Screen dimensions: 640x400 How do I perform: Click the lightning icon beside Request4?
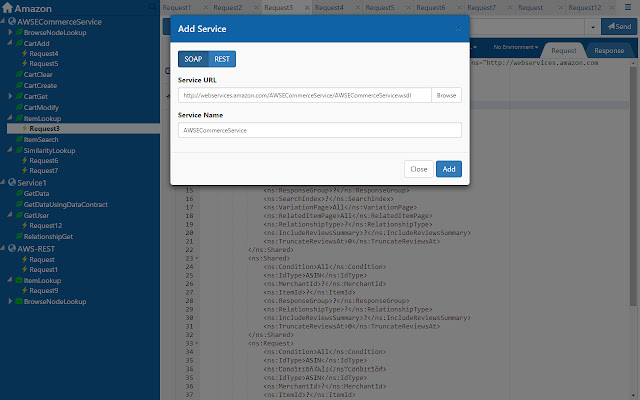pyautogui.click(x=25, y=54)
